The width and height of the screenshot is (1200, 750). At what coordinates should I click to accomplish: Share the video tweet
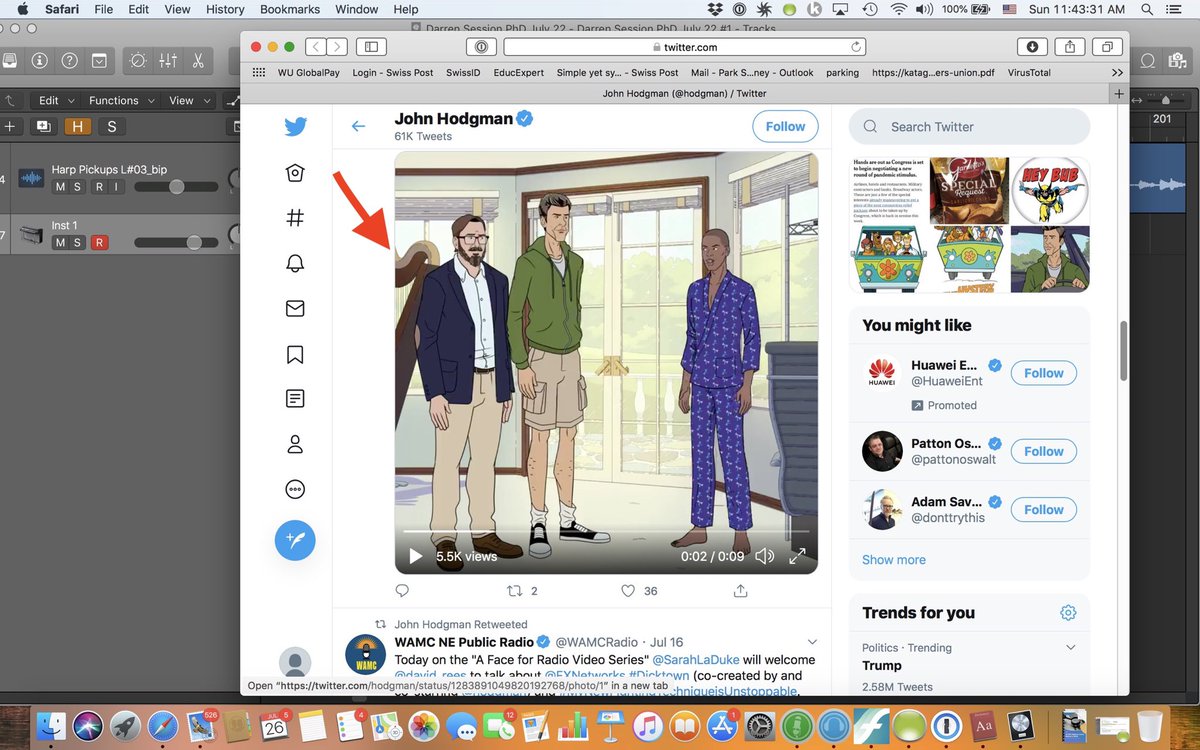(741, 591)
